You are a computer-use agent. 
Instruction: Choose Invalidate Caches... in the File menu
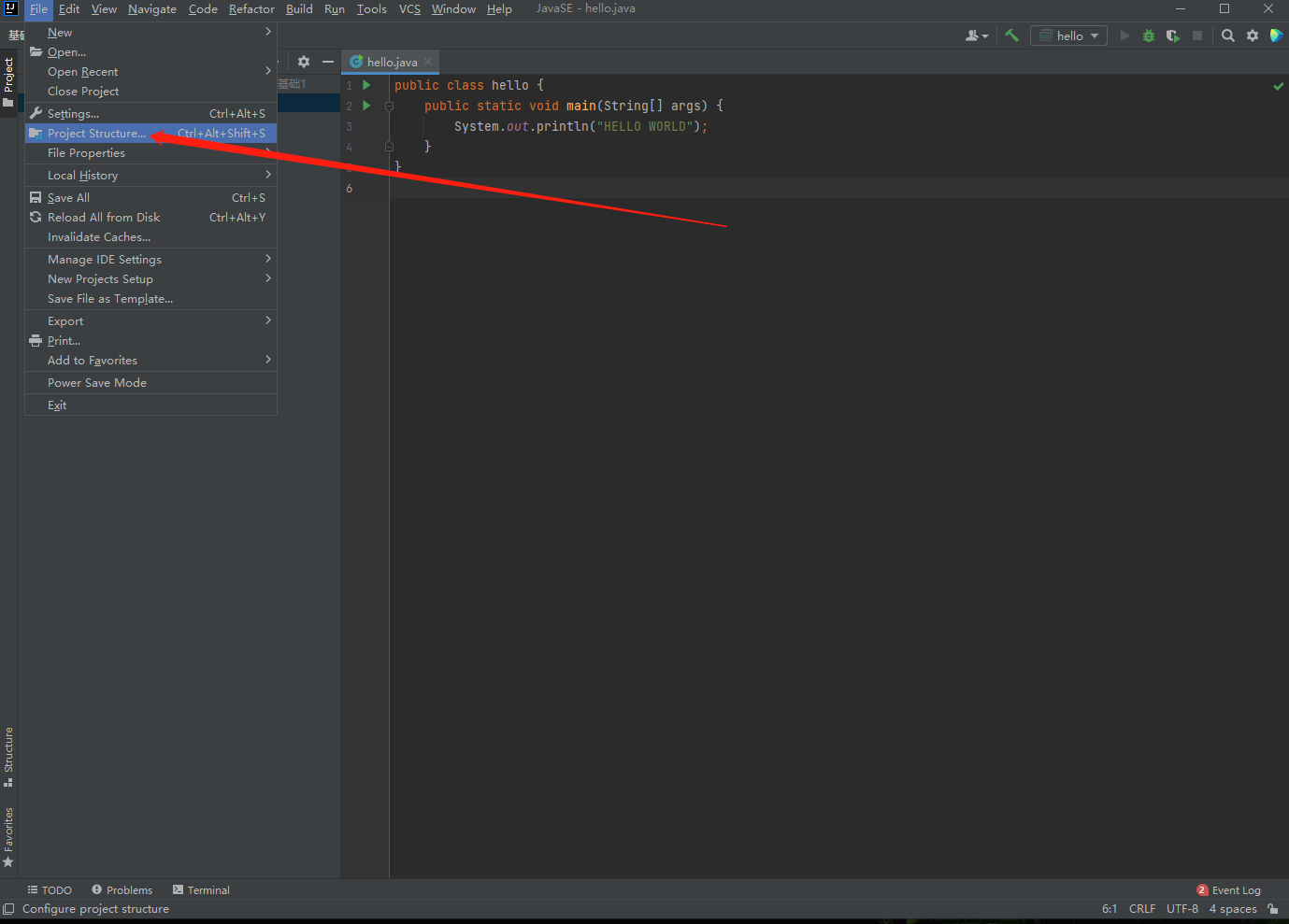click(99, 237)
